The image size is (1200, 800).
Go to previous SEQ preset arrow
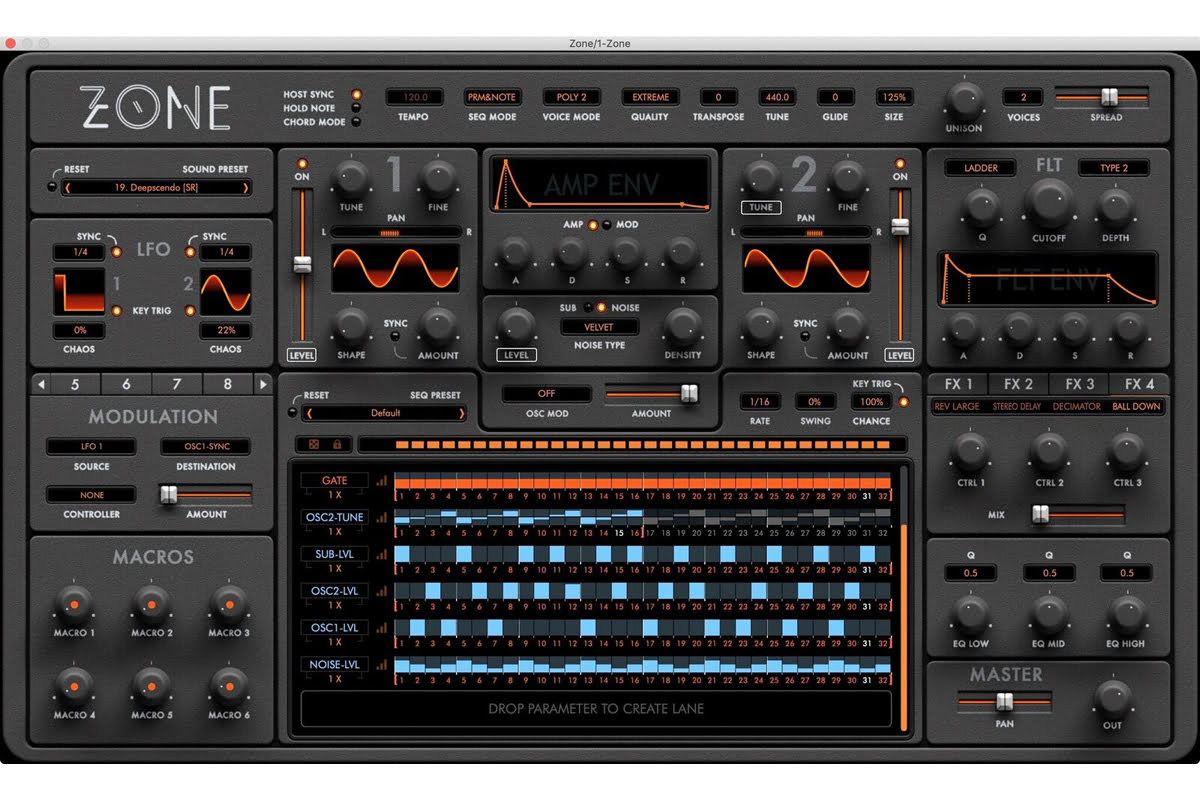point(308,413)
